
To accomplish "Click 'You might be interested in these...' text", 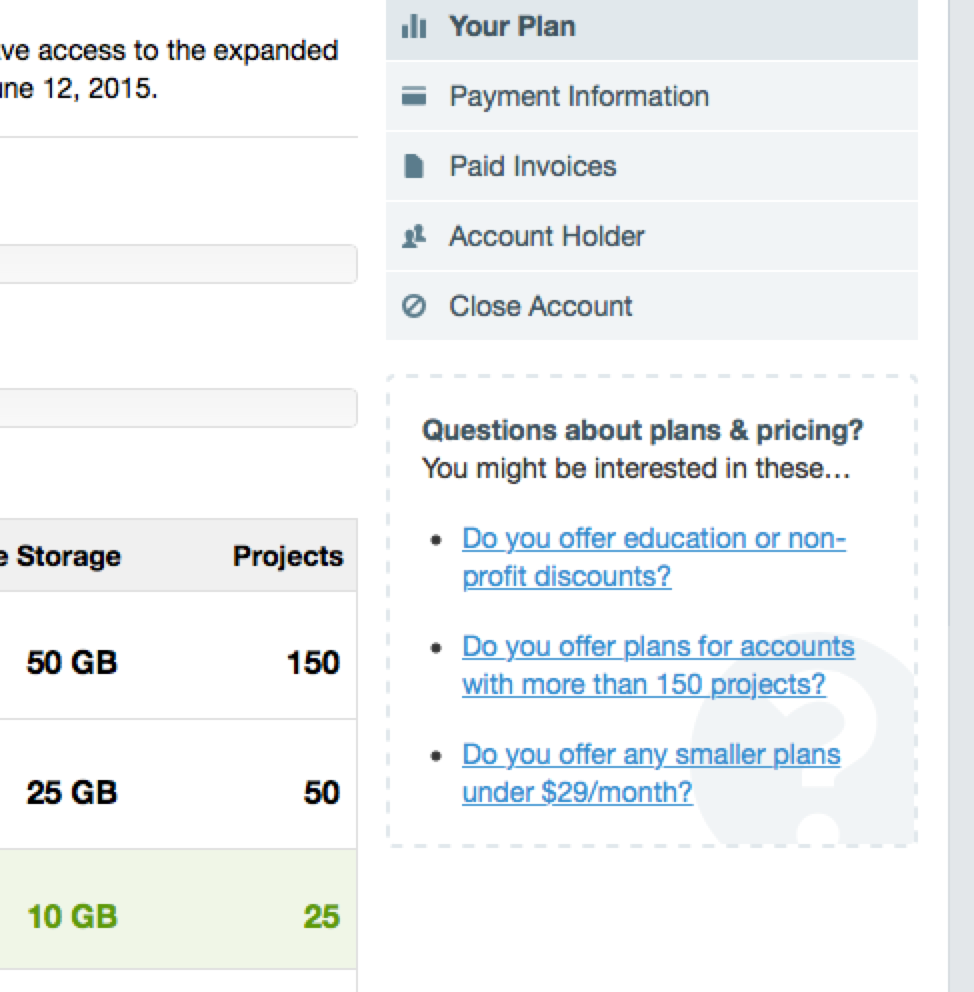I will pos(636,469).
